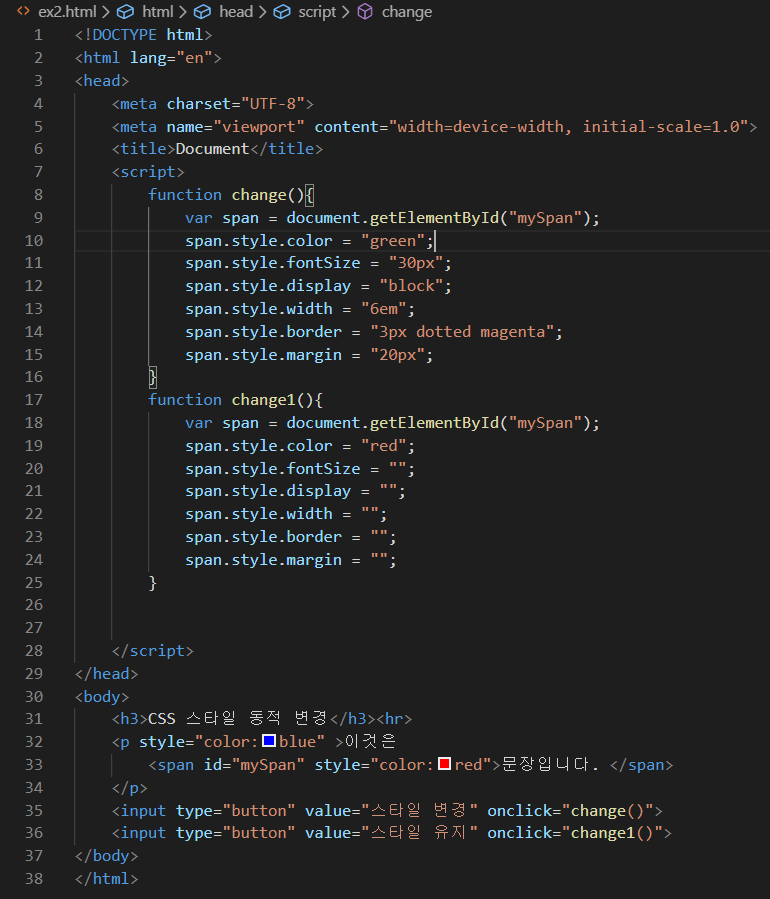Click the purple function icon before change
770x899 pixels.
pos(365,11)
